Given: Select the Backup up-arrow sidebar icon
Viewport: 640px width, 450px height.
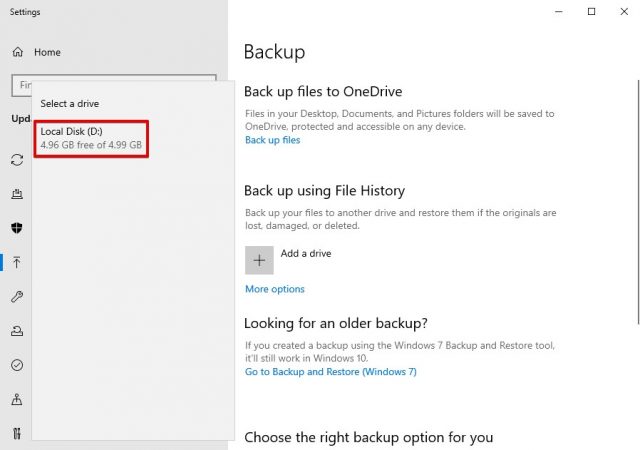Looking at the screenshot, I should click(x=17, y=262).
